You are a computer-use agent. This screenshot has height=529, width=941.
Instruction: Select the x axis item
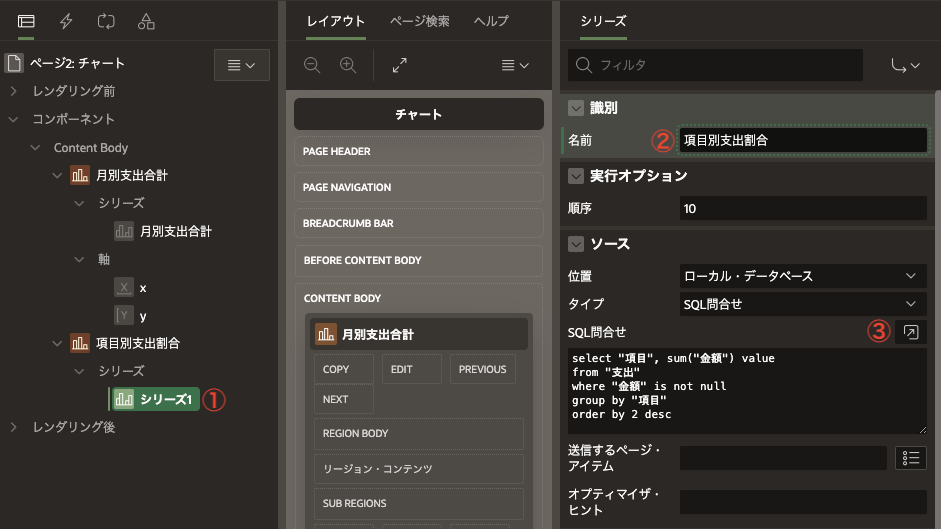pyautogui.click(x=131, y=288)
